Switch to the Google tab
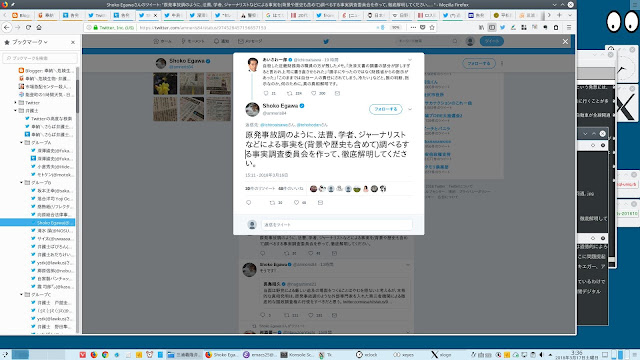 pos(275,15)
